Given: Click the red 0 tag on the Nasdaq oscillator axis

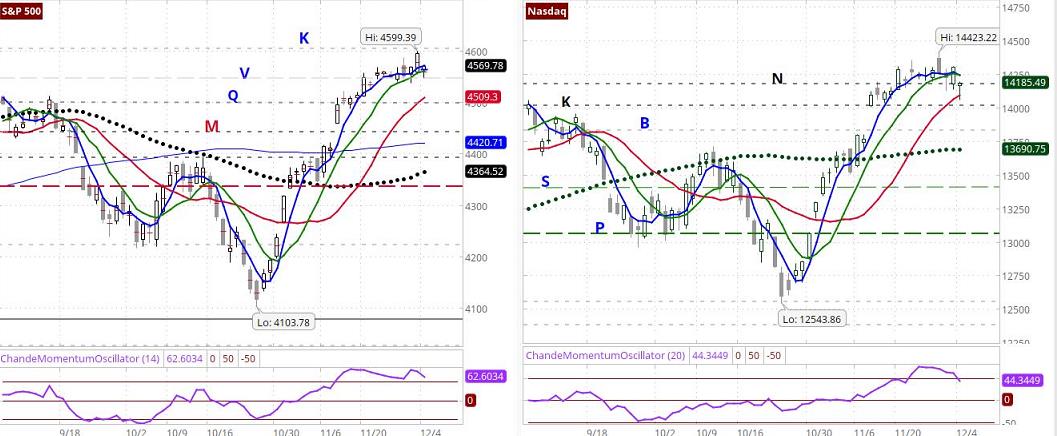Looking at the screenshot, I should (1007, 400).
